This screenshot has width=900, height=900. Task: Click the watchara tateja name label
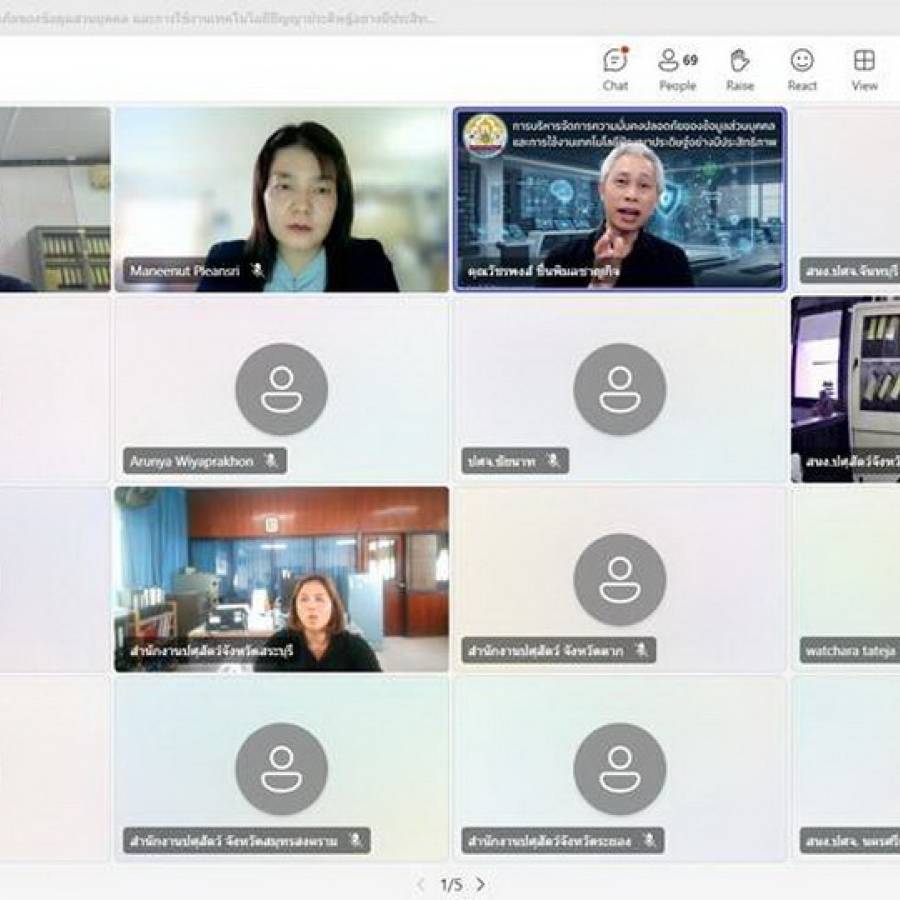(x=850, y=651)
